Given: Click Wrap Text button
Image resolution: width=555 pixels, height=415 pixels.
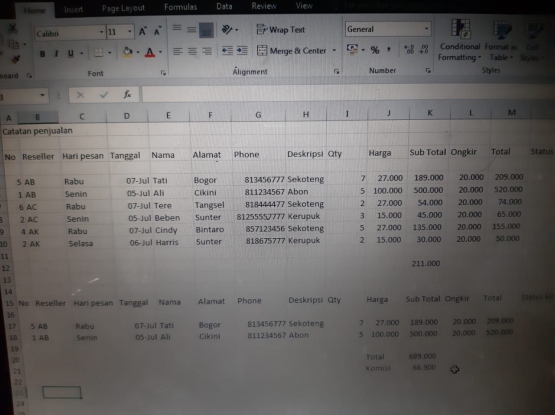Looking at the screenshot, I should click(x=280, y=29).
